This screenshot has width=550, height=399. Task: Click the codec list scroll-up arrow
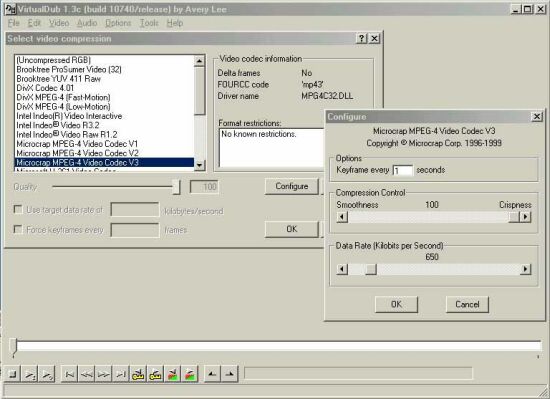click(199, 61)
